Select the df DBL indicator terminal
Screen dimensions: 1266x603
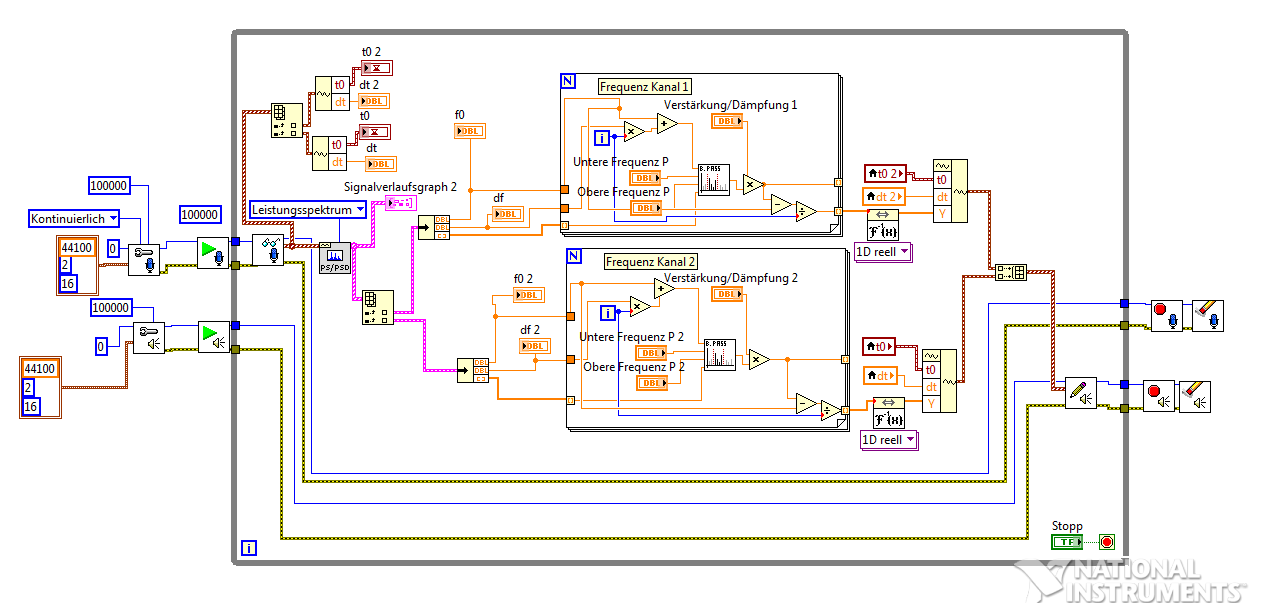coord(507,214)
